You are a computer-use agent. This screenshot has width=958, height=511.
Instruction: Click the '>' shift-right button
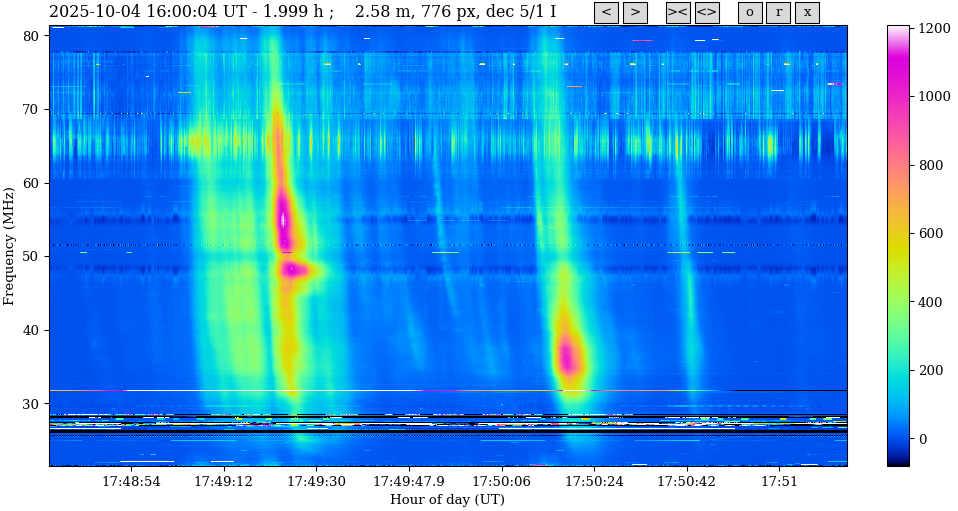pyautogui.click(x=635, y=13)
